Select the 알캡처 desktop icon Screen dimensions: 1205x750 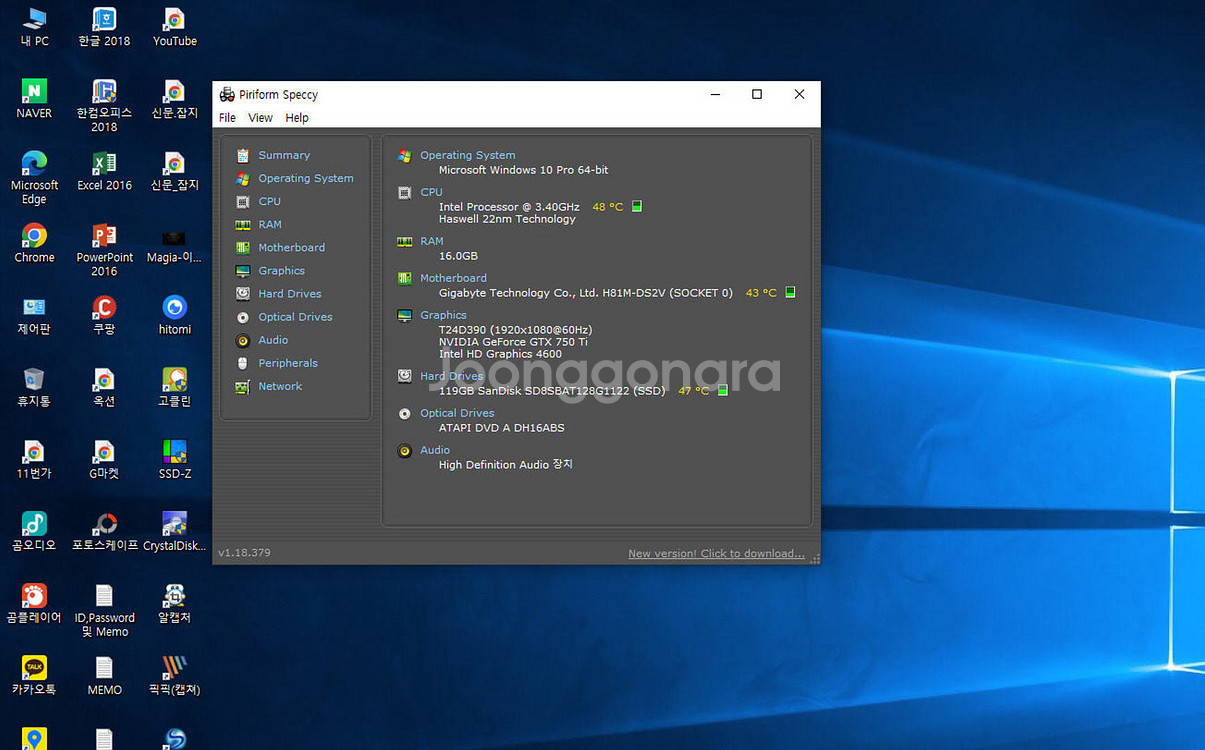point(174,603)
